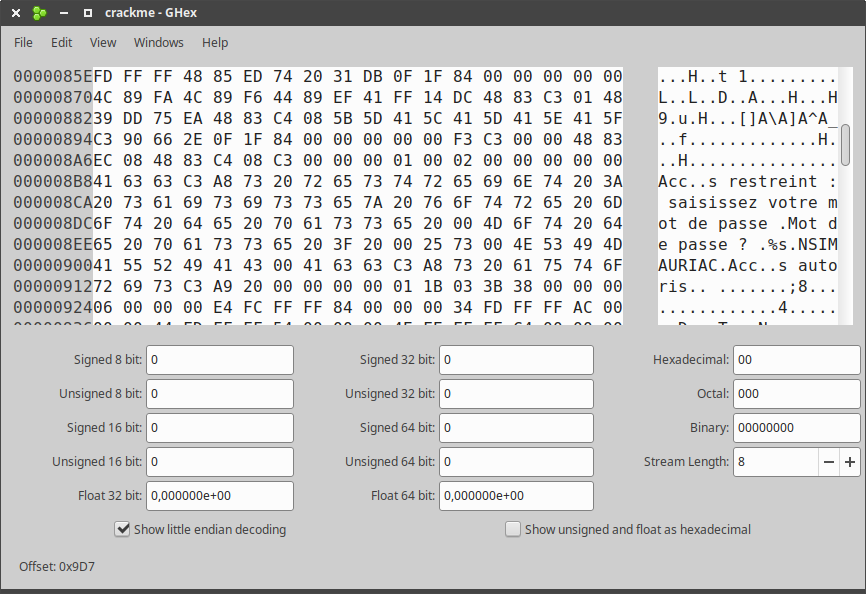Click first byte 4C in row 00000870
The height and width of the screenshot is (594, 866).
click(103, 97)
